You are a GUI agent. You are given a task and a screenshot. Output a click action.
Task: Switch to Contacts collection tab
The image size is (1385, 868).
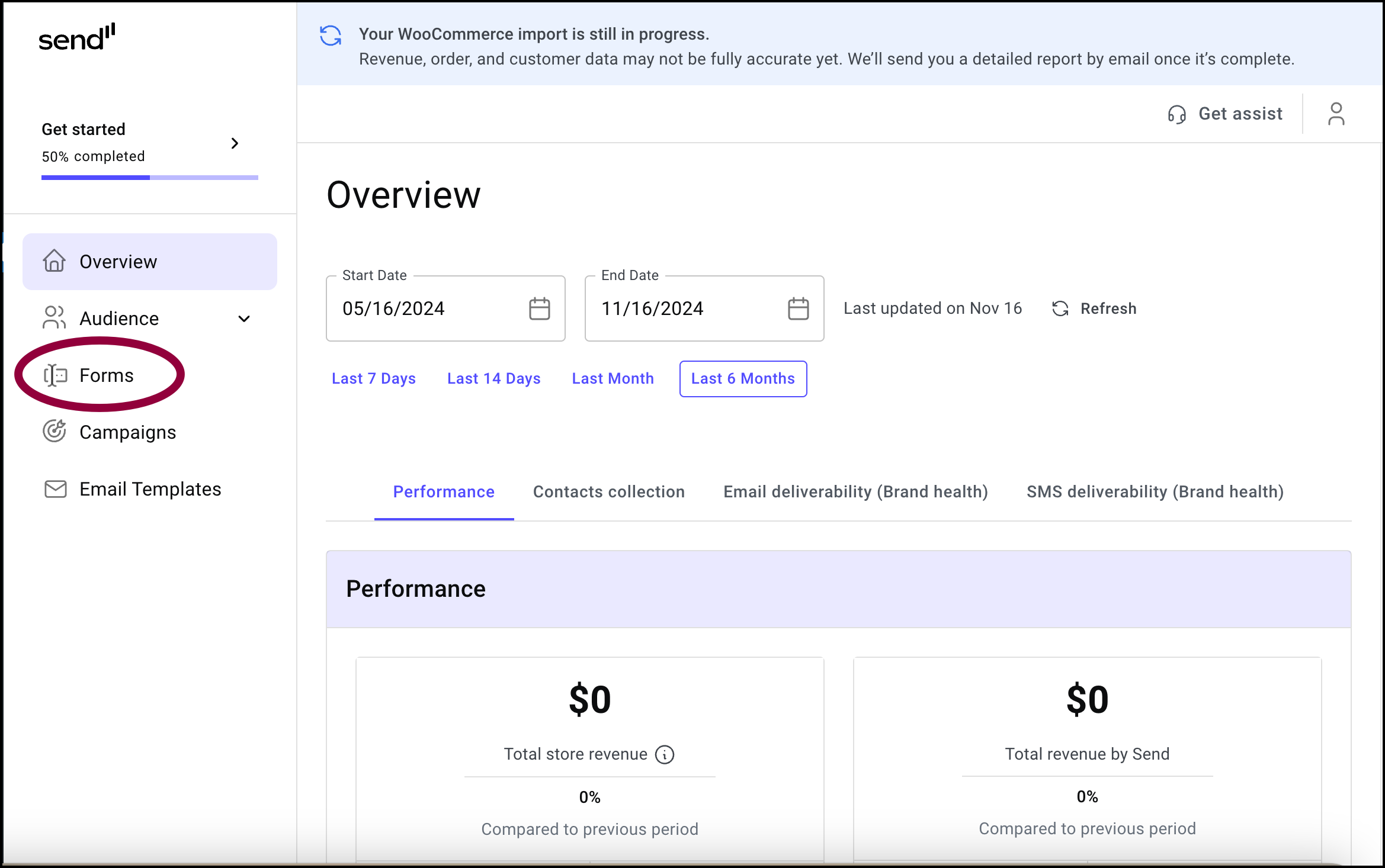pos(608,491)
